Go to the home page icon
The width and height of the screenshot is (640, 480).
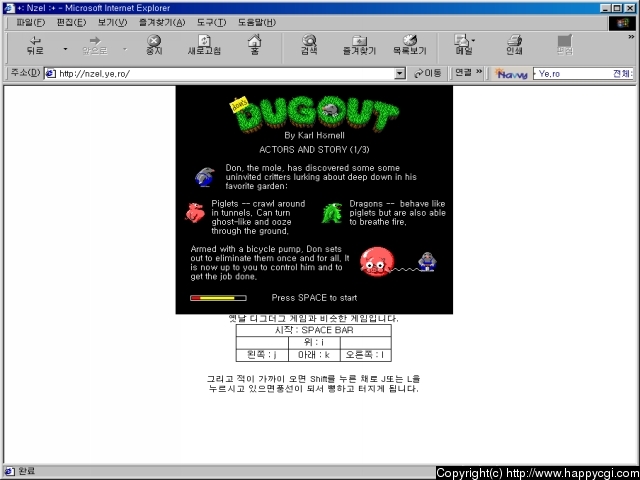click(254, 45)
